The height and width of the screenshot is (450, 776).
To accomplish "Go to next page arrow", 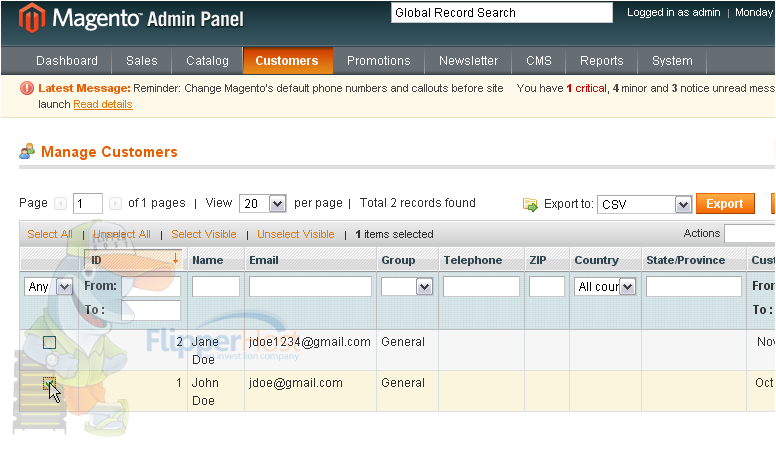I will point(115,203).
